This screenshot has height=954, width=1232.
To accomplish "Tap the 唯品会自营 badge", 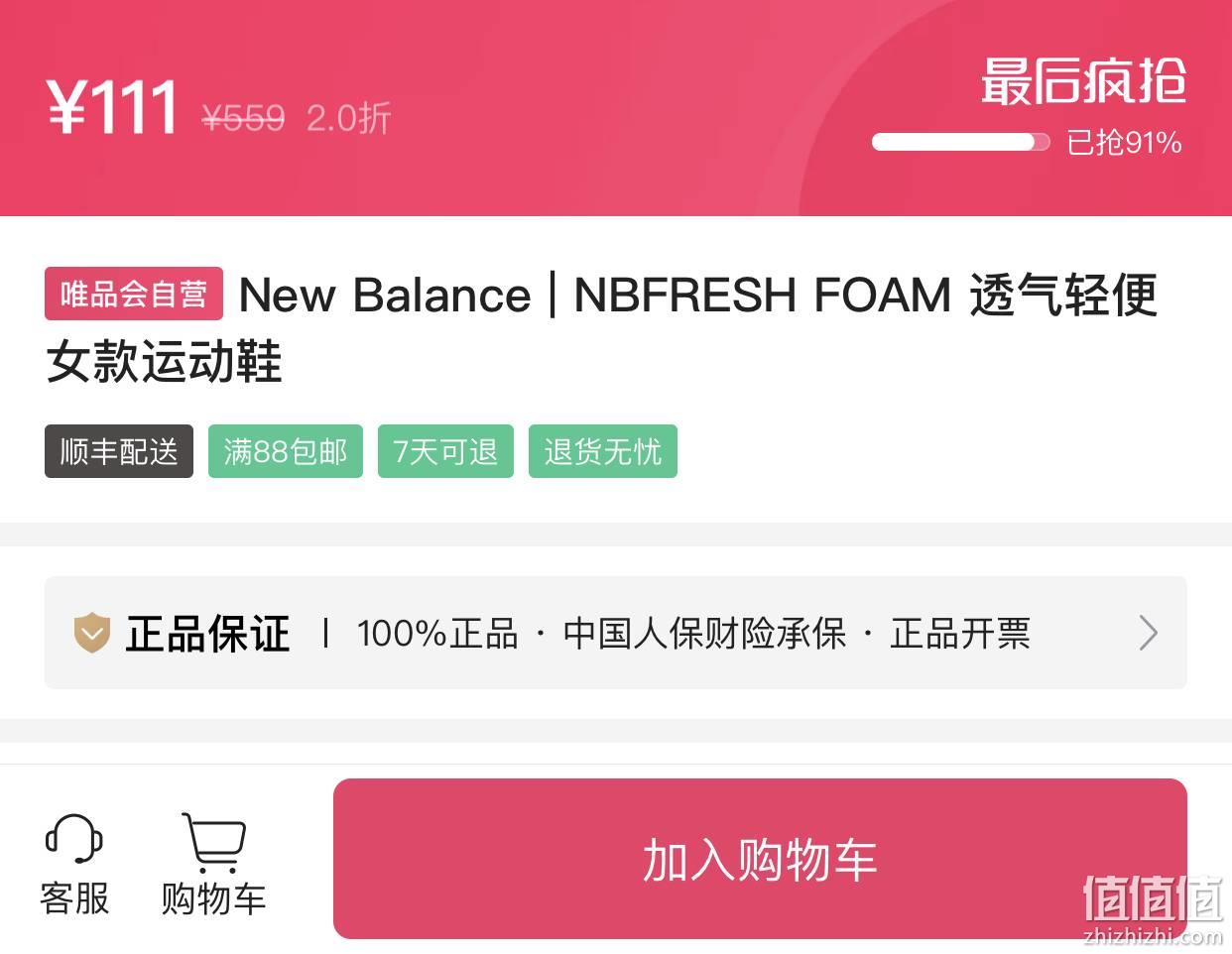I will click(134, 294).
